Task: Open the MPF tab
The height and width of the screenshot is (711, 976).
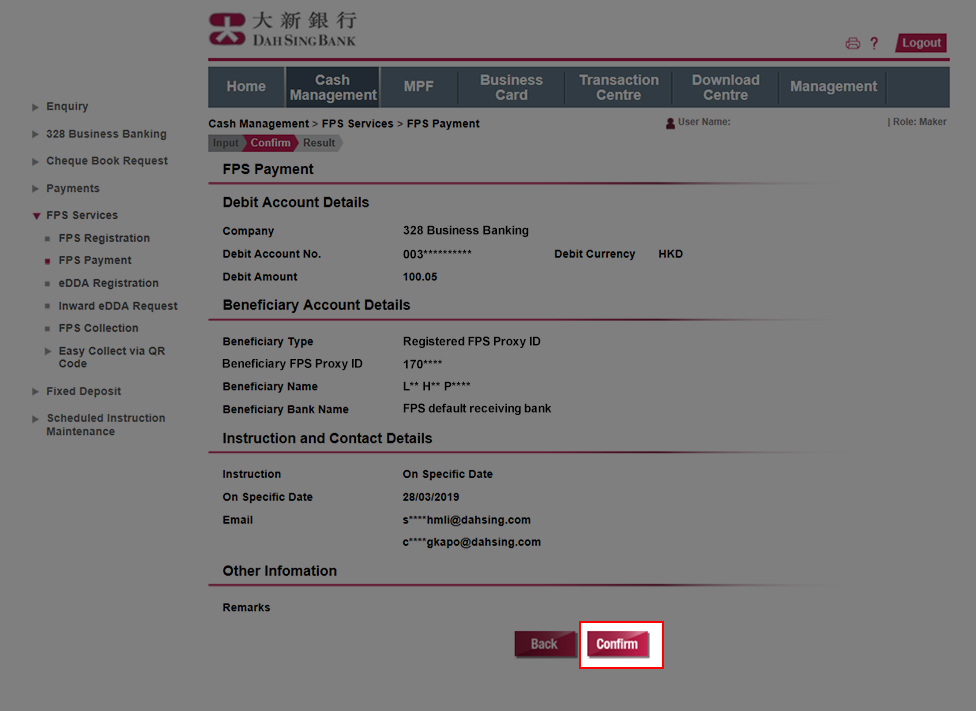Action: tap(418, 87)
